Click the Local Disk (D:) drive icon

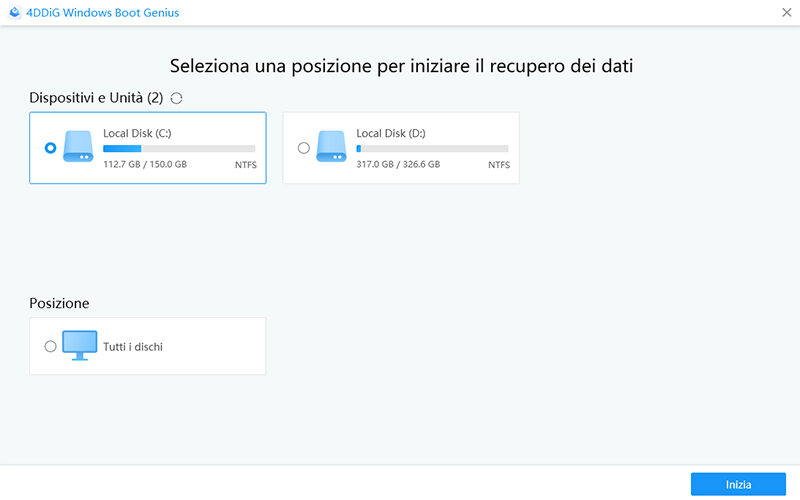[331, 147]
